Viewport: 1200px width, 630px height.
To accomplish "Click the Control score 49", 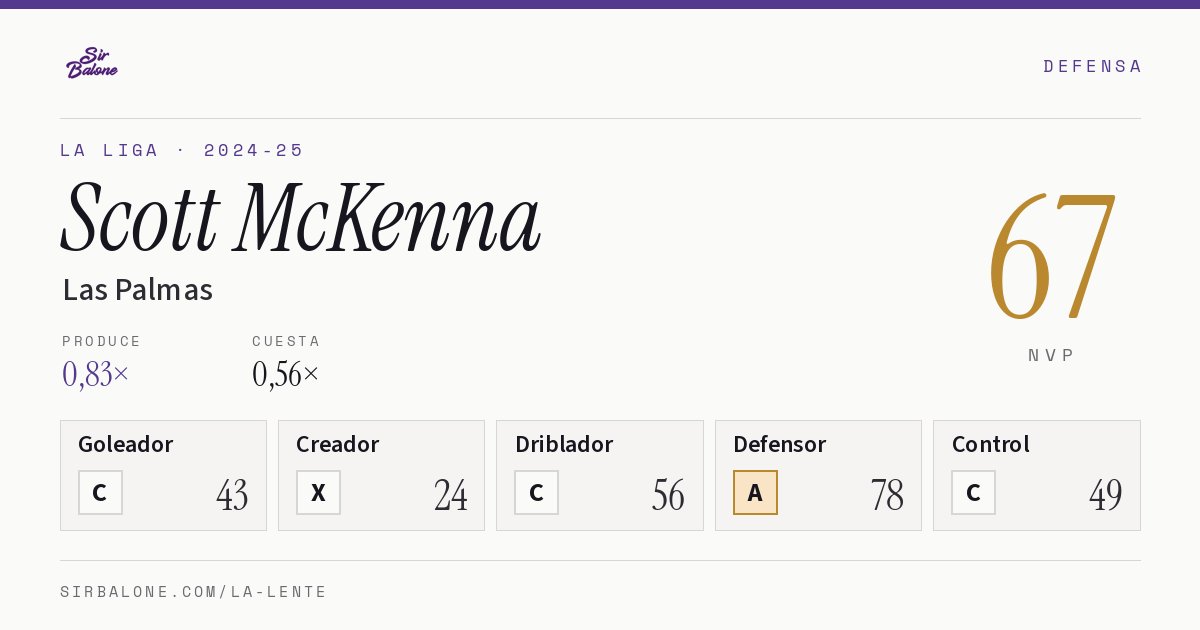I will click(x=1105, y=495).
